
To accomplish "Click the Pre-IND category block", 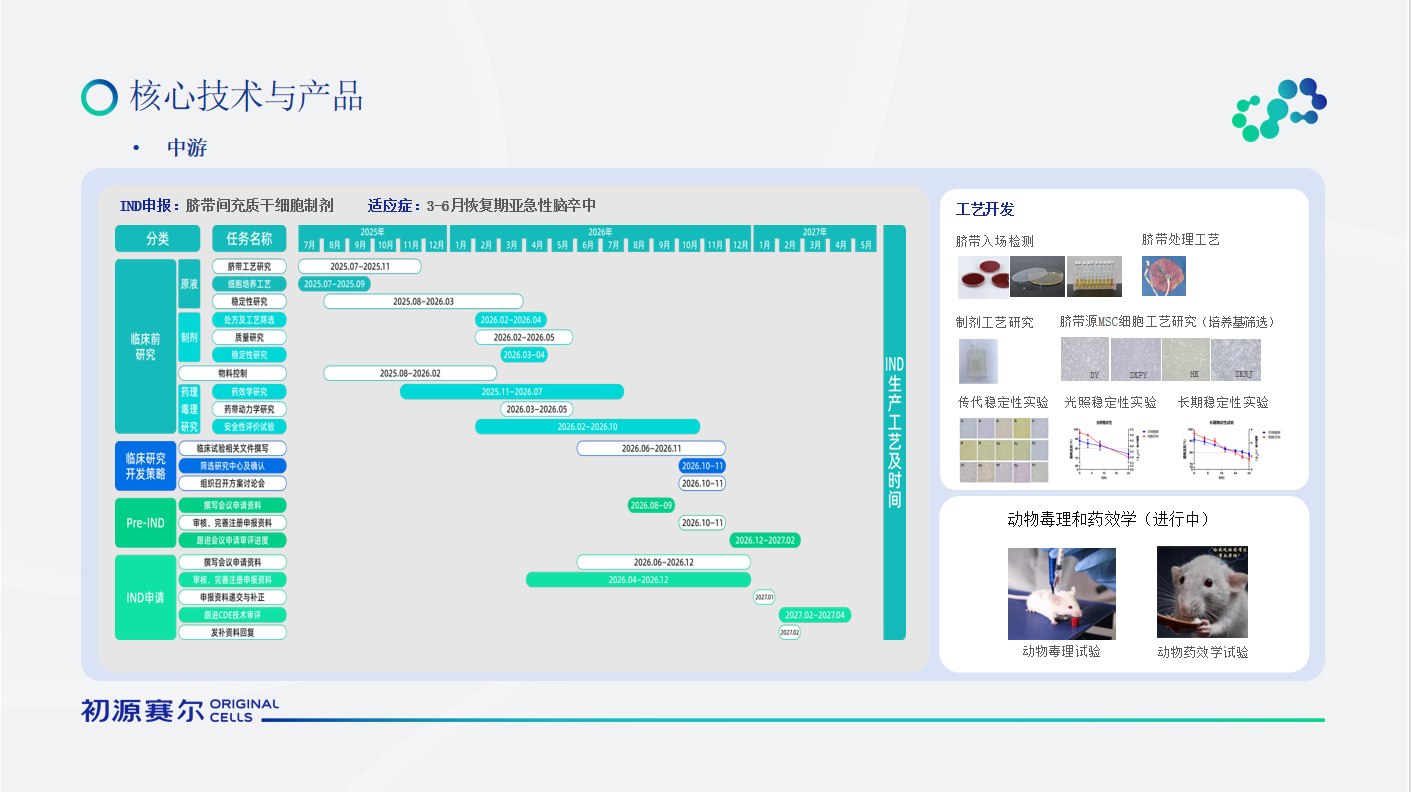I will coord(145,523).
